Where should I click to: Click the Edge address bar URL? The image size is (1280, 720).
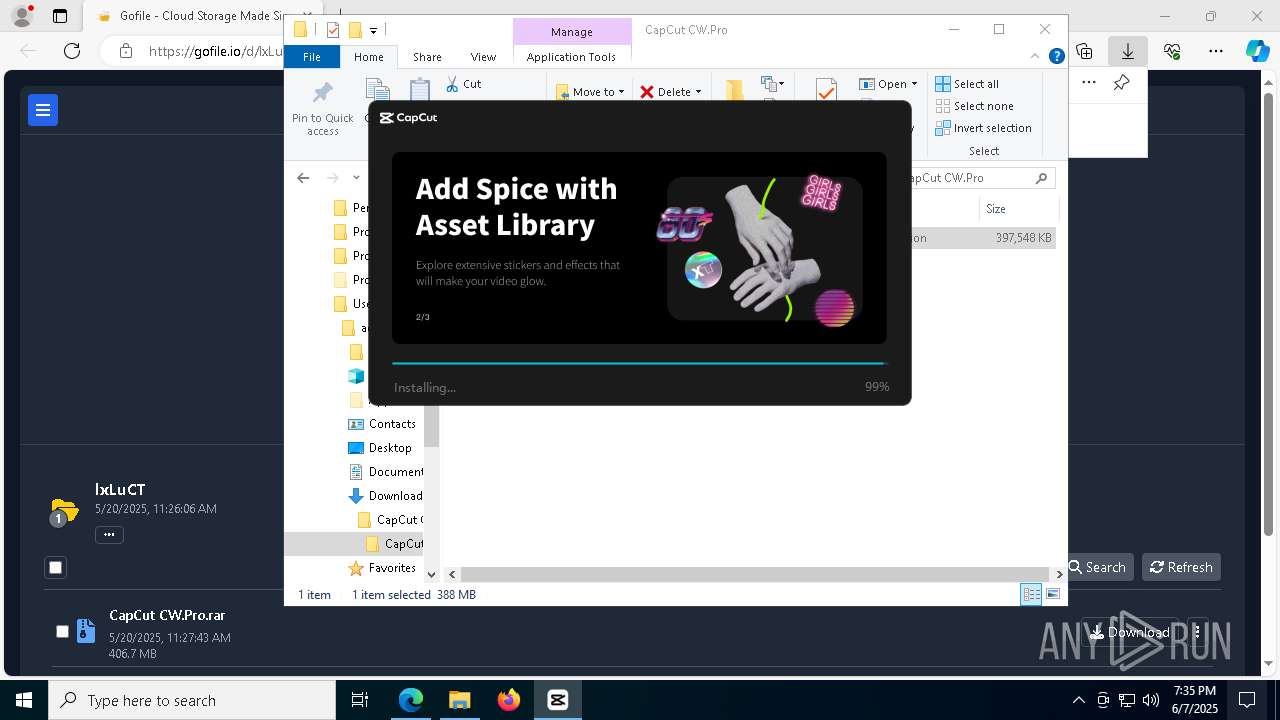tap(215, 51)
